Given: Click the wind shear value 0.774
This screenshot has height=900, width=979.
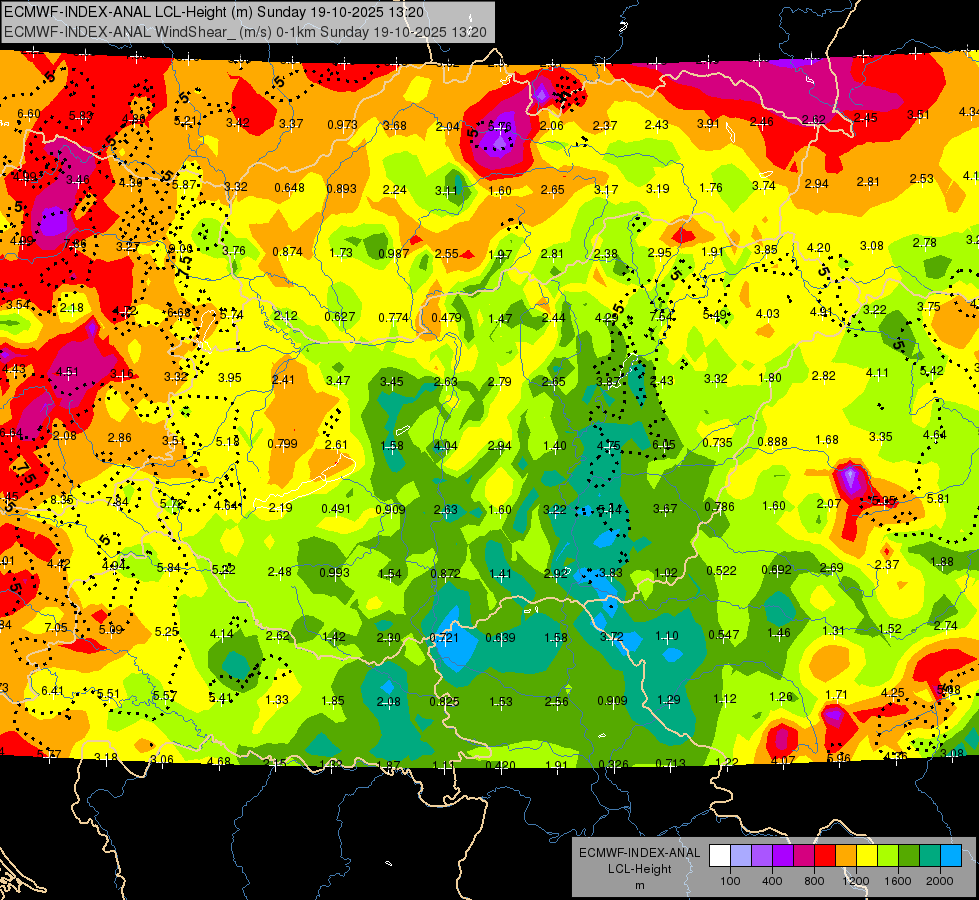Looking at the screenshot, I should tap(393, 317).
